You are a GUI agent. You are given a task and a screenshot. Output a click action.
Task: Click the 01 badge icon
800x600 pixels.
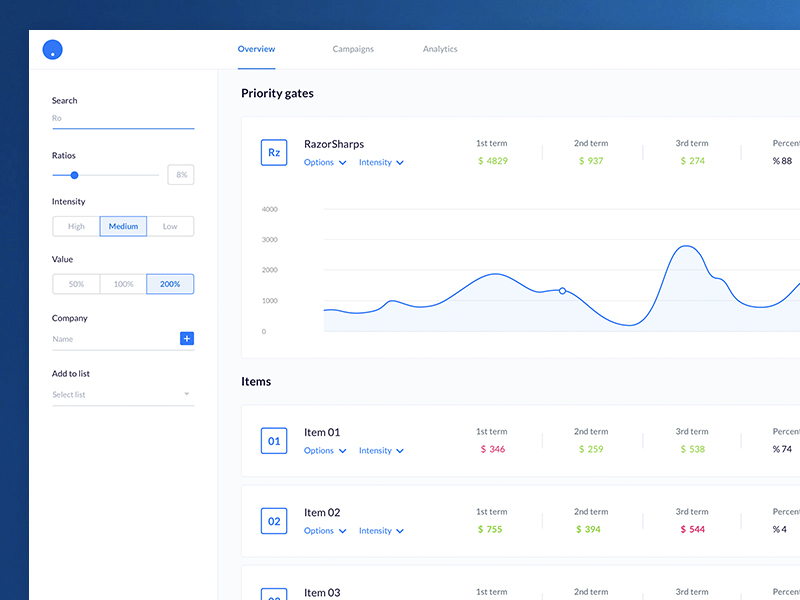274,441
